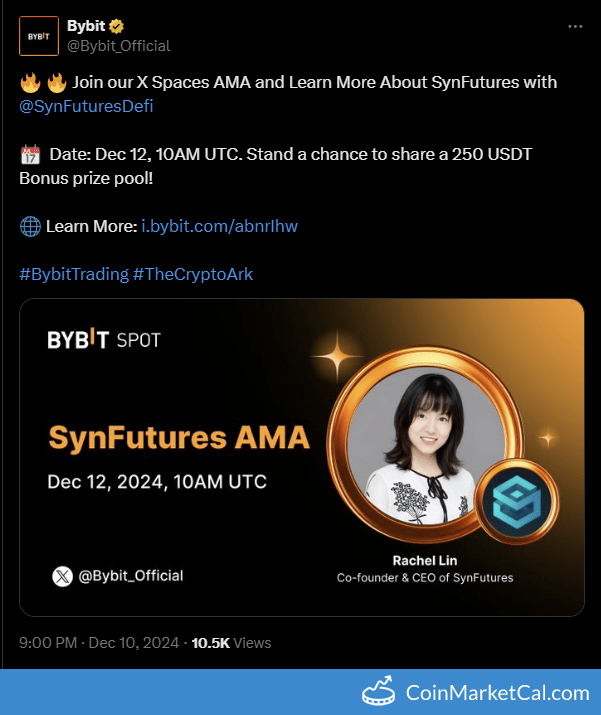Click the Bybit profile avatar

tap(38, 35)
